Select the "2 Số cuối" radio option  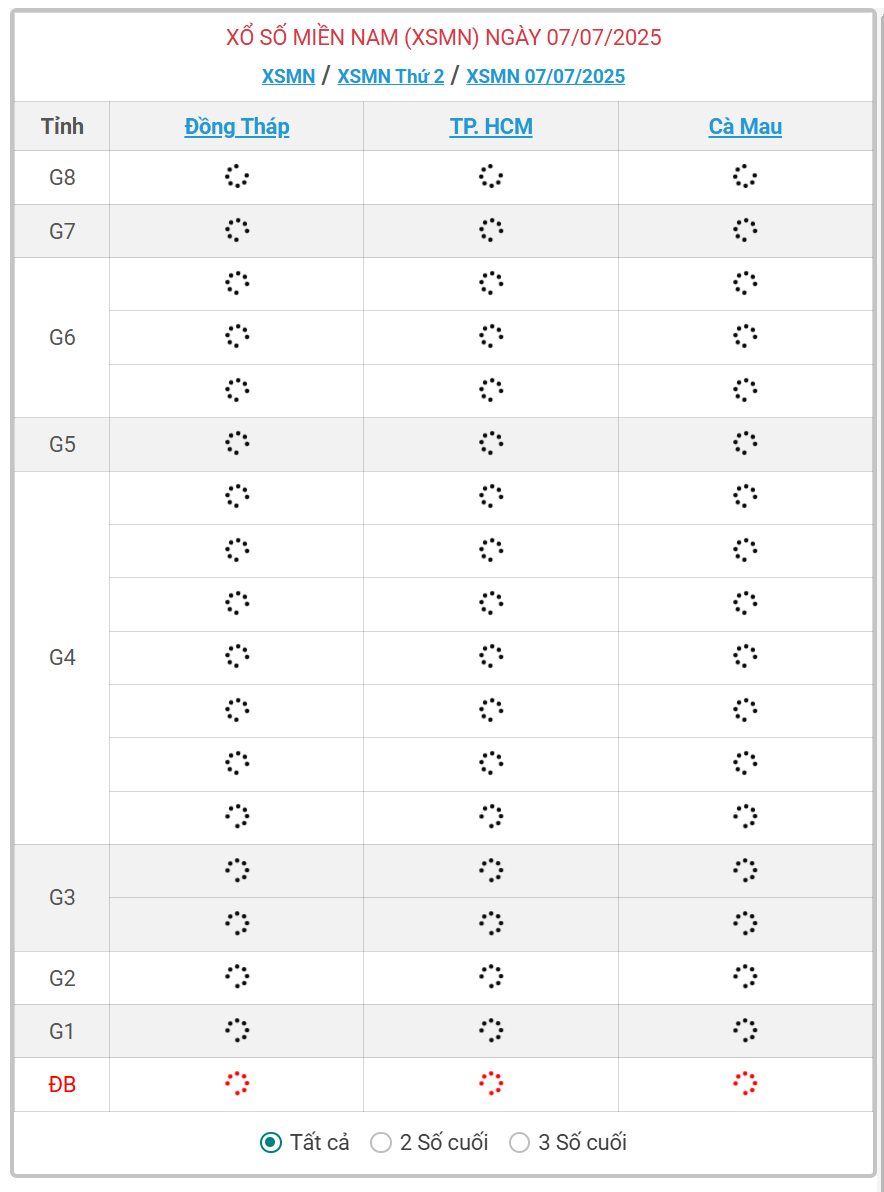tap(381, 1142)
